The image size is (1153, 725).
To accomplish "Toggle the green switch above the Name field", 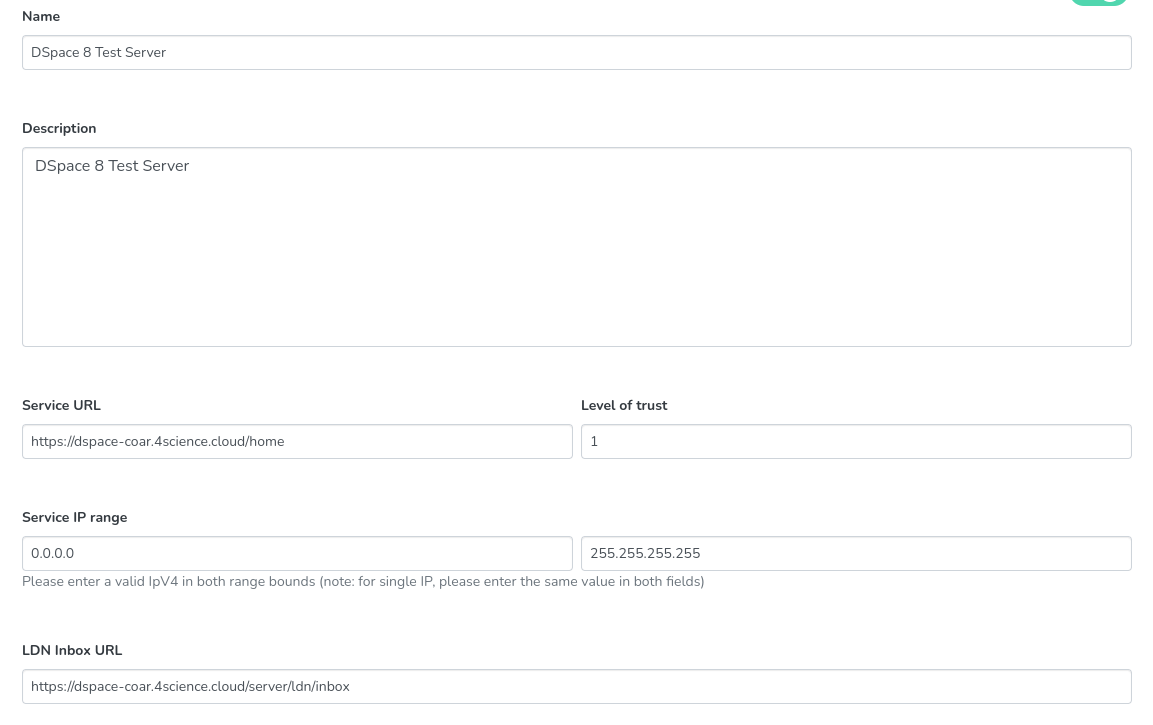I will 1098,2.
